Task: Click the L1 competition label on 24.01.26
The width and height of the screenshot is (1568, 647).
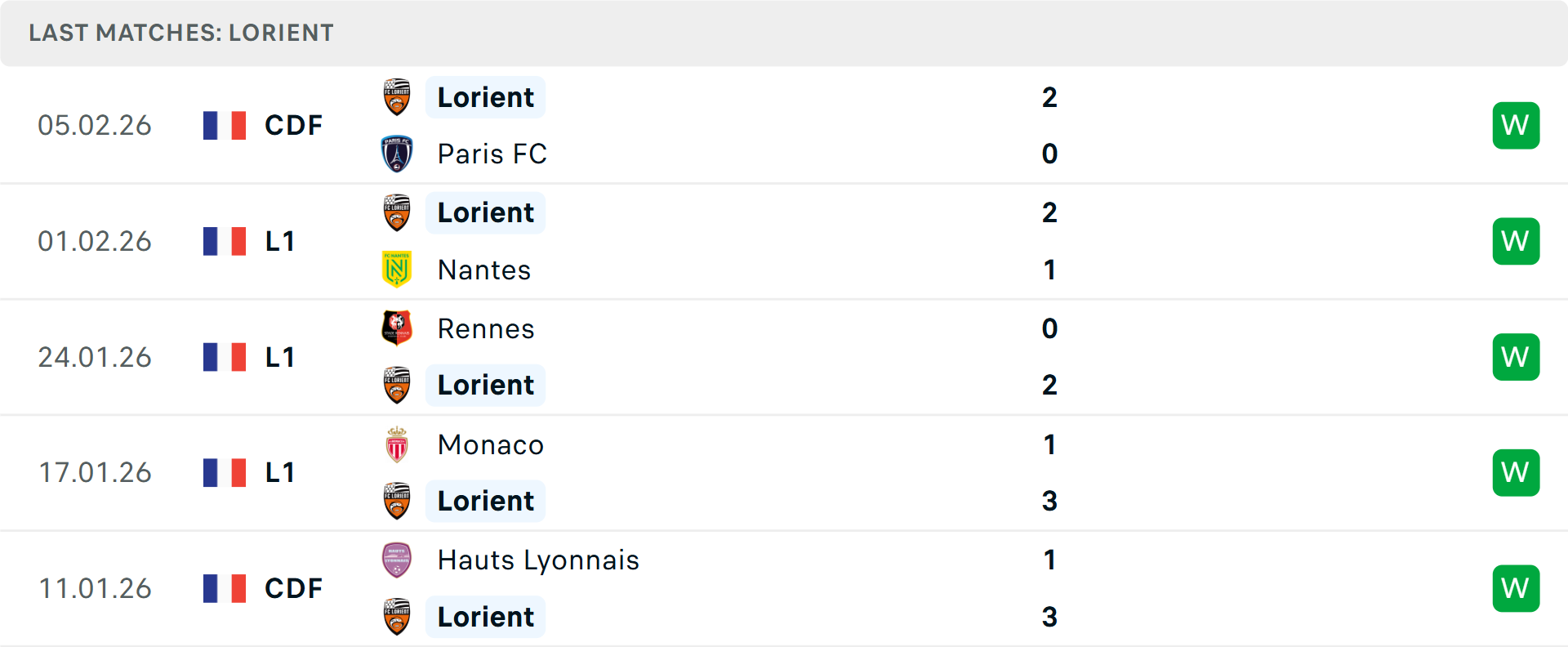Action: [x=279, y=357]
